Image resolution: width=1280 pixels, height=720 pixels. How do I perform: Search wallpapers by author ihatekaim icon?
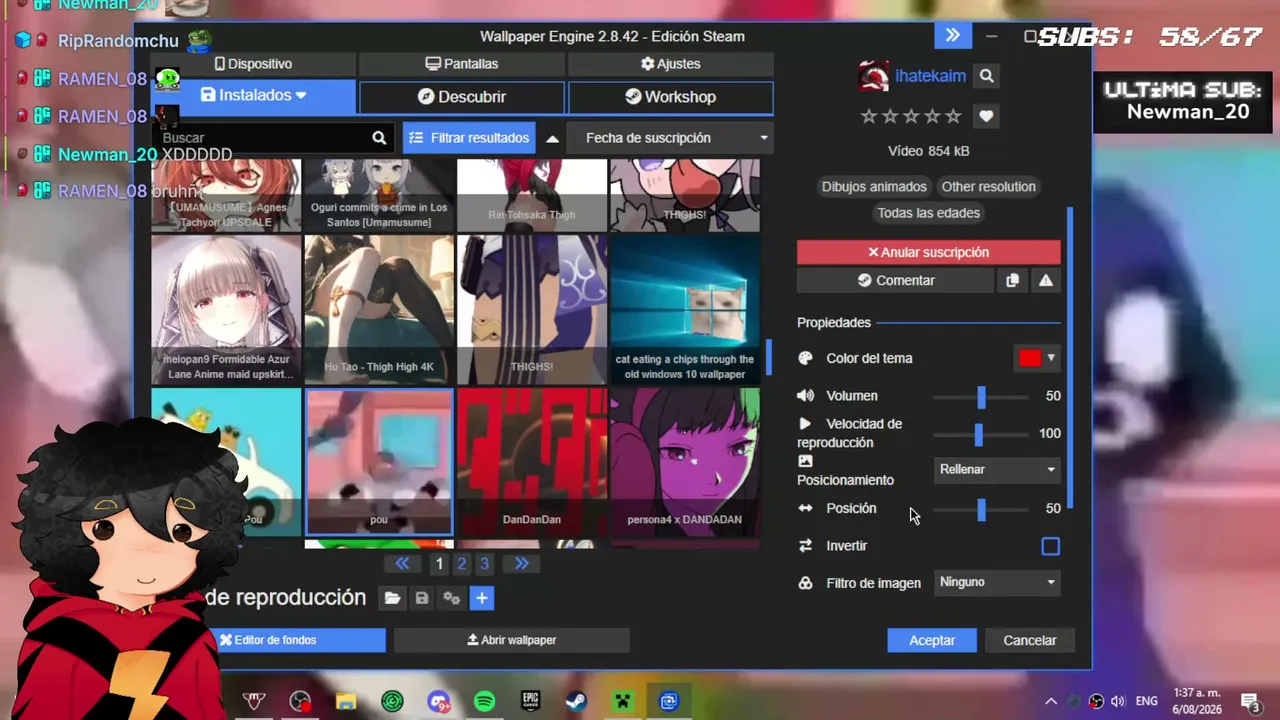[x=987, y=76]
